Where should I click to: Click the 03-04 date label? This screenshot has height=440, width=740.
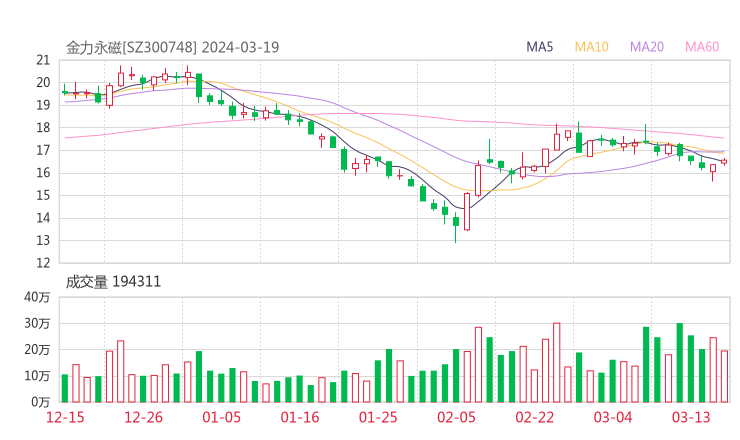point(613,417)
